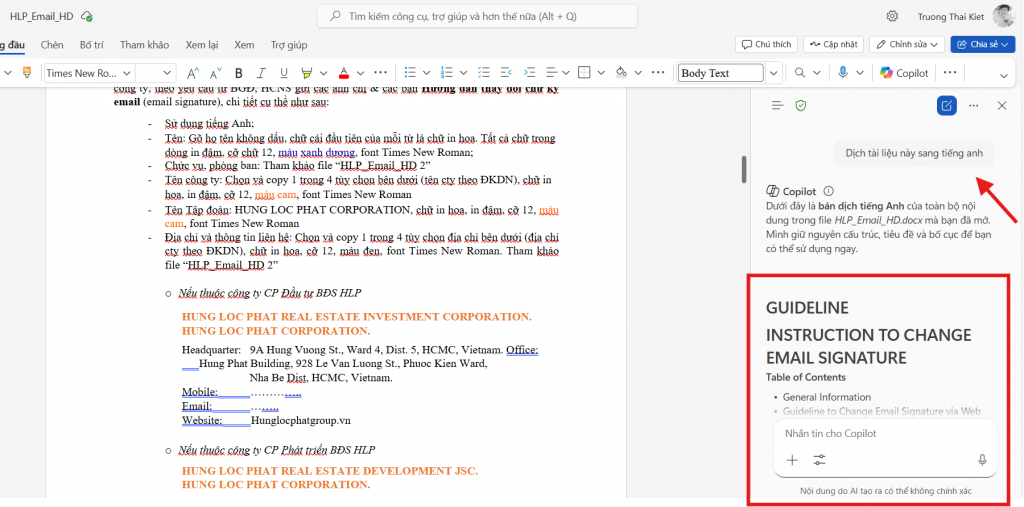Click the microphone in Copilot message box
The width and height of the screenshot is (1024, 507).
click(982, 460)
